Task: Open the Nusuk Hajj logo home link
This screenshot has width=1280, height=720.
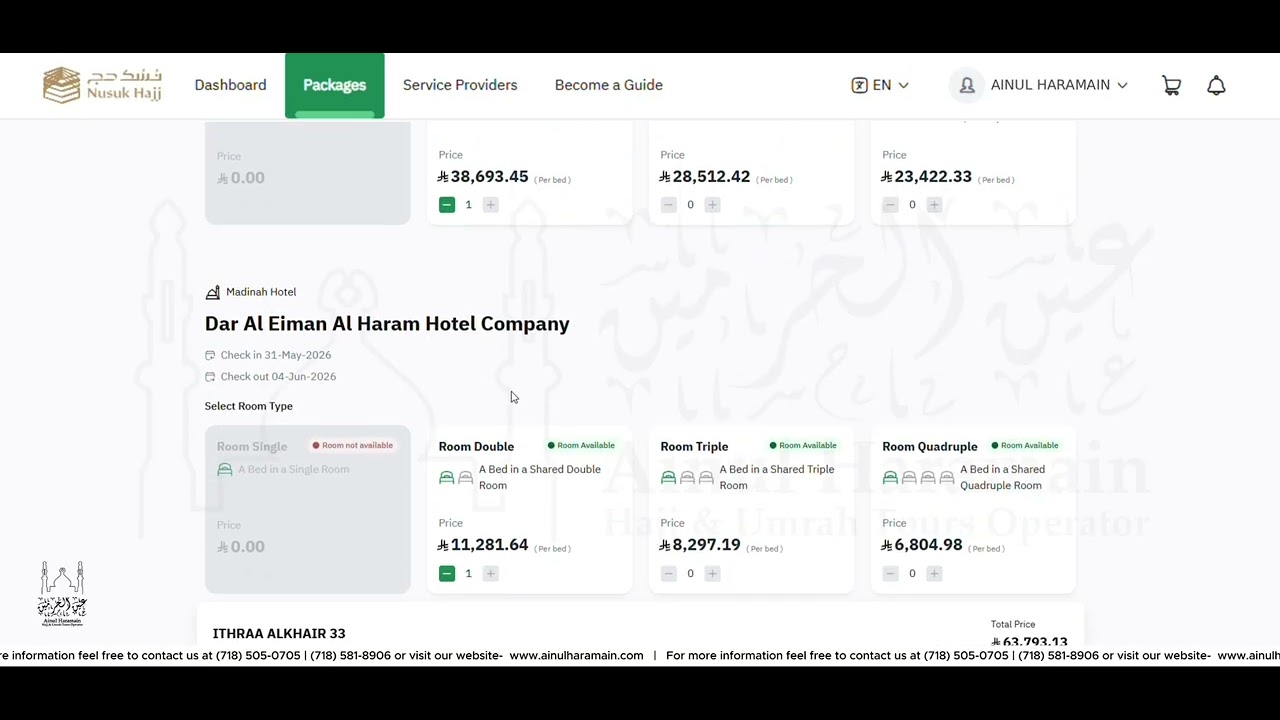Action: [102, 85]
